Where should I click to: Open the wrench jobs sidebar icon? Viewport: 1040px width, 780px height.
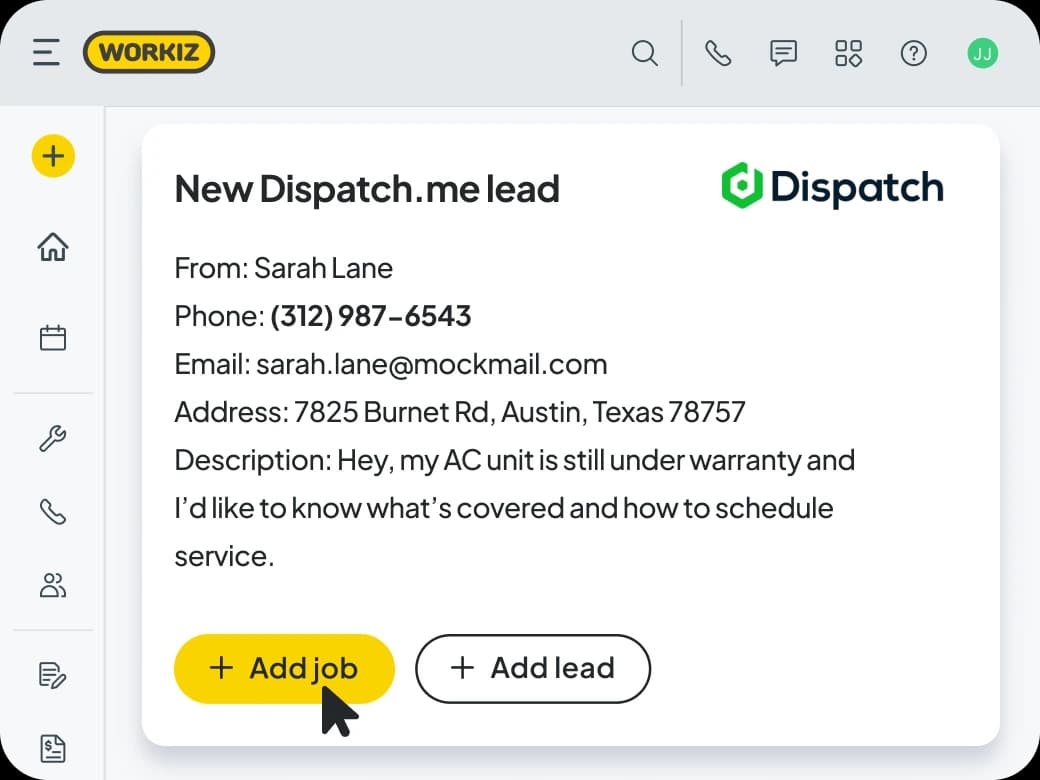[52, 438]
